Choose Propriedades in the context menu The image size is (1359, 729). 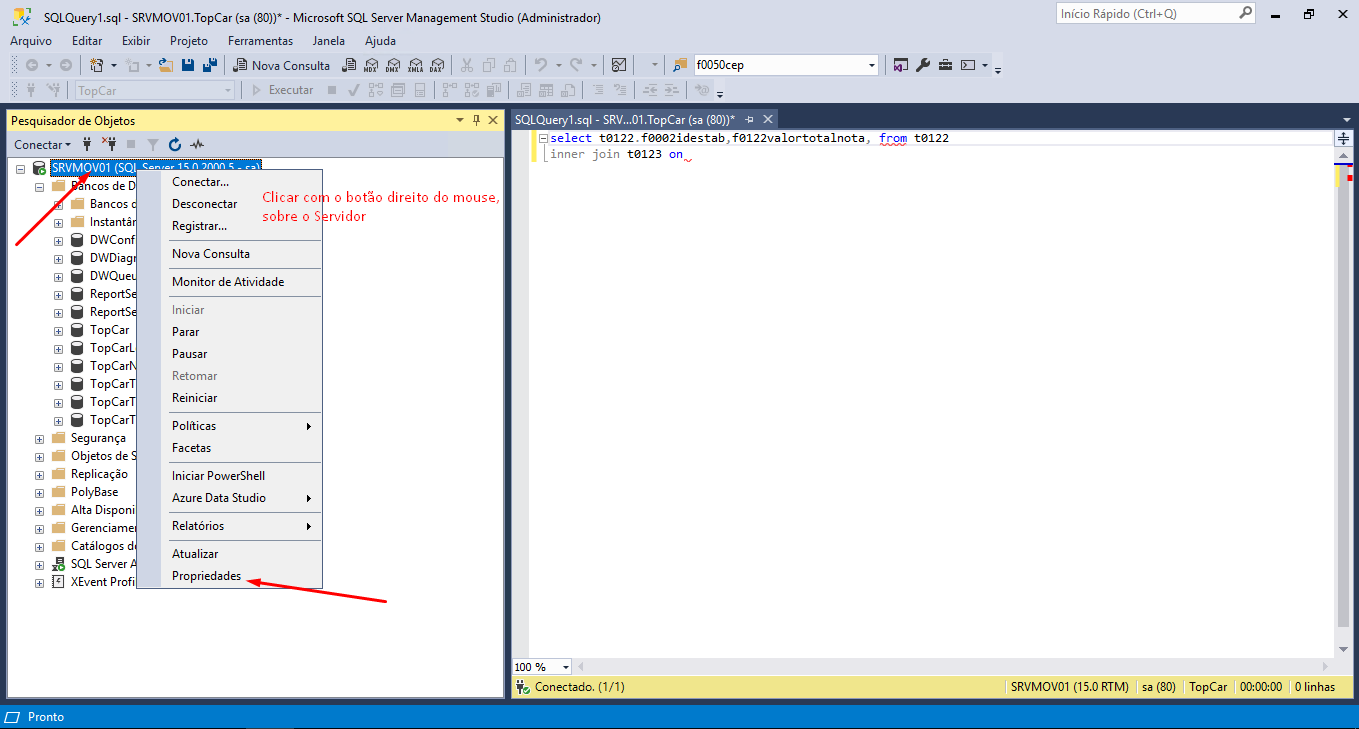click(x=206, y=576)
